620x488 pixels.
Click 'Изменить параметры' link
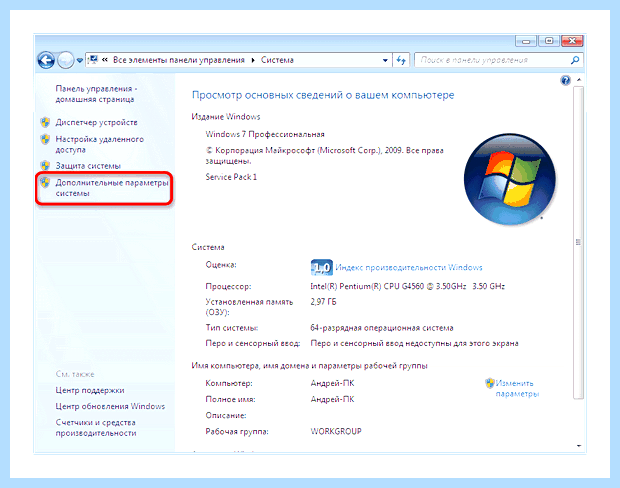tap(517, 389)
